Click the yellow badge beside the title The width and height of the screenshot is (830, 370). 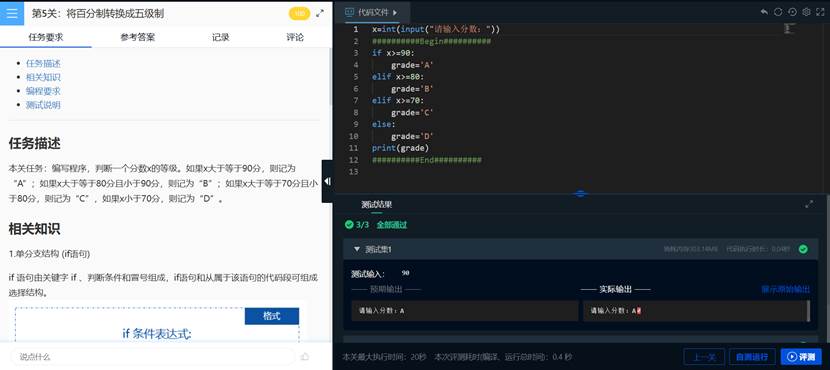pyautogui.click(x=300, y=14)
